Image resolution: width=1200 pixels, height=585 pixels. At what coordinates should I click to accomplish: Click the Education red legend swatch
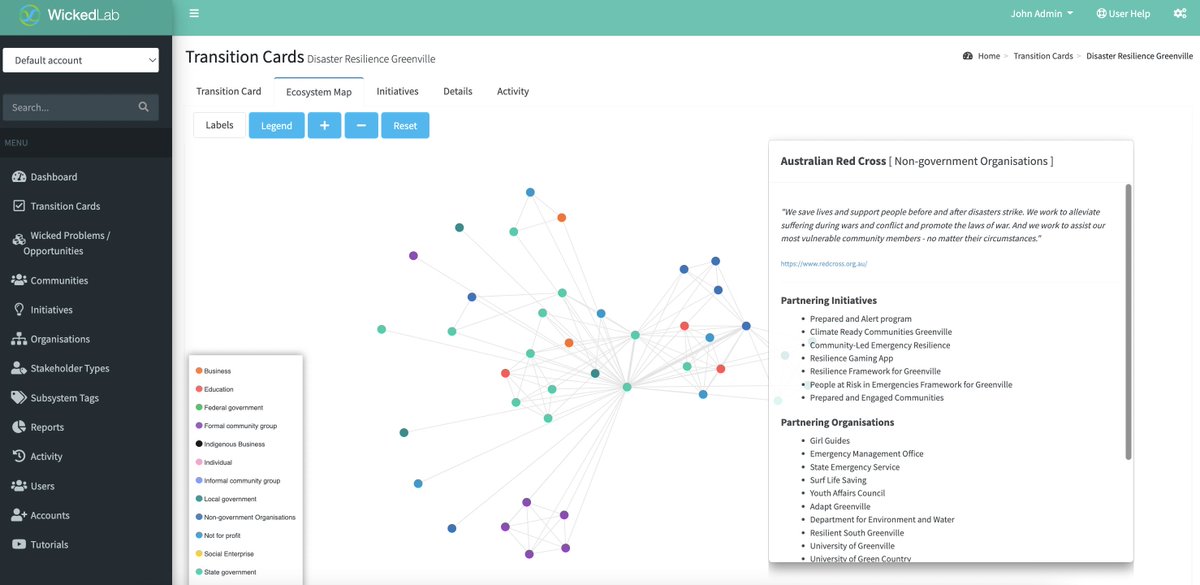click(x=199, y=389)
